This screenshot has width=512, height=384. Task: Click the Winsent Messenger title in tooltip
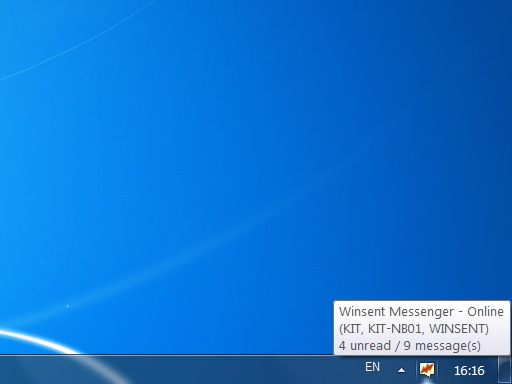[x=396, y=312]
